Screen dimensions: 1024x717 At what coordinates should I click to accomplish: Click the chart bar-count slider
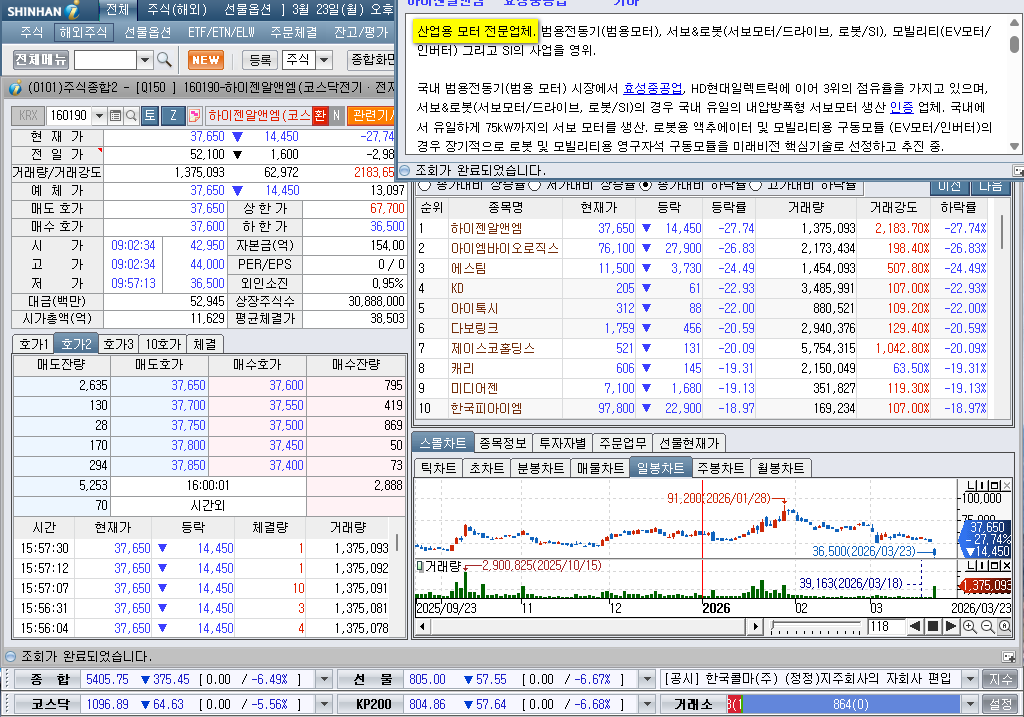coord(816,627)
